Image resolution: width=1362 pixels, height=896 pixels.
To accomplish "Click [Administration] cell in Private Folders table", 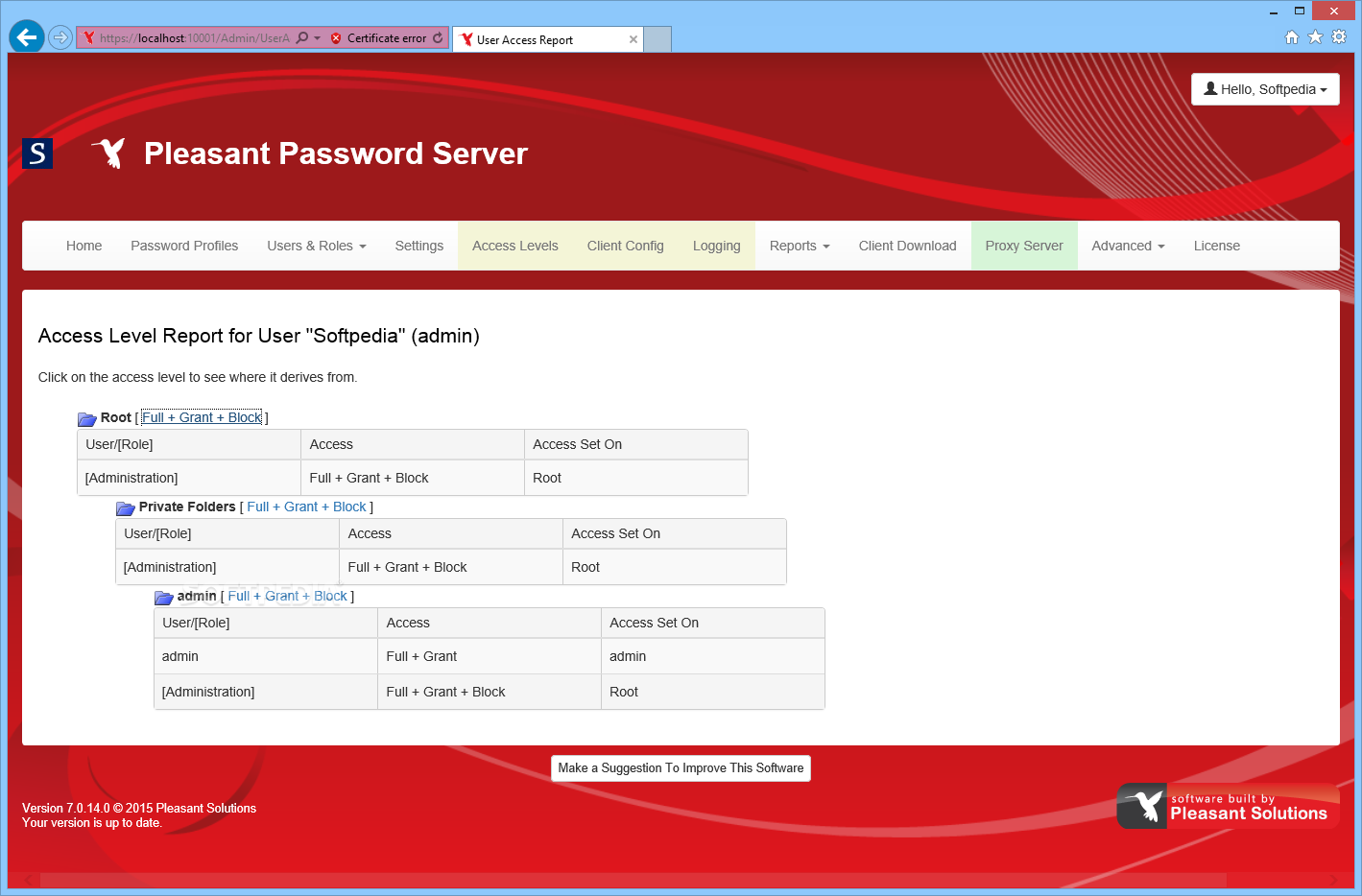I will click(x=227, y=567).
